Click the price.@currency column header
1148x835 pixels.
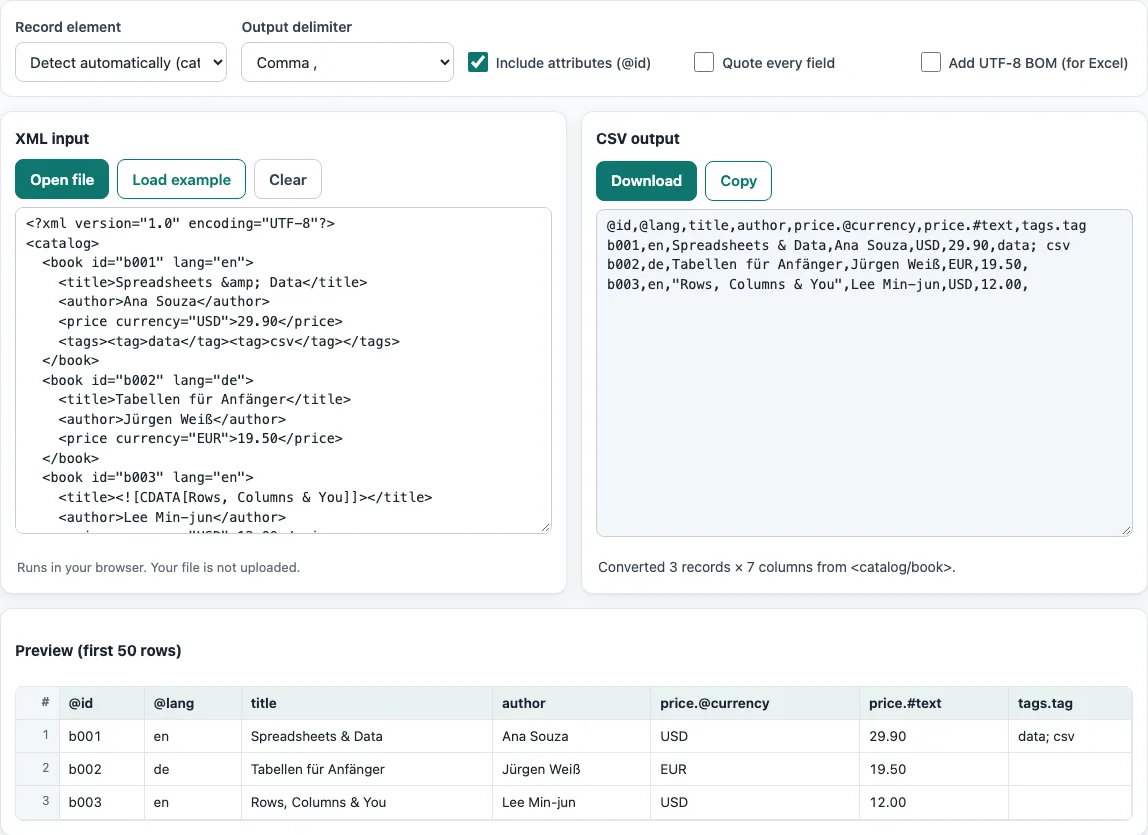[756, 703]
